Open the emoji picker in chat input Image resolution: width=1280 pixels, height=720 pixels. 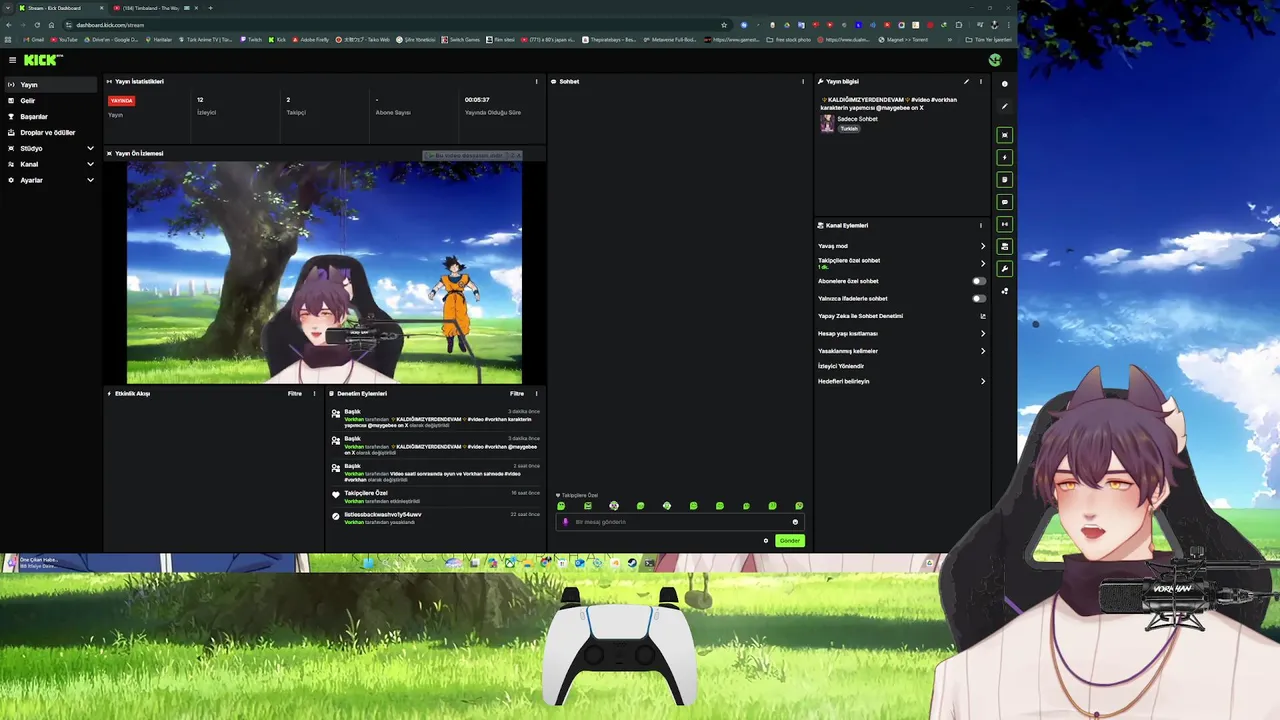click(x=796, y=522)
